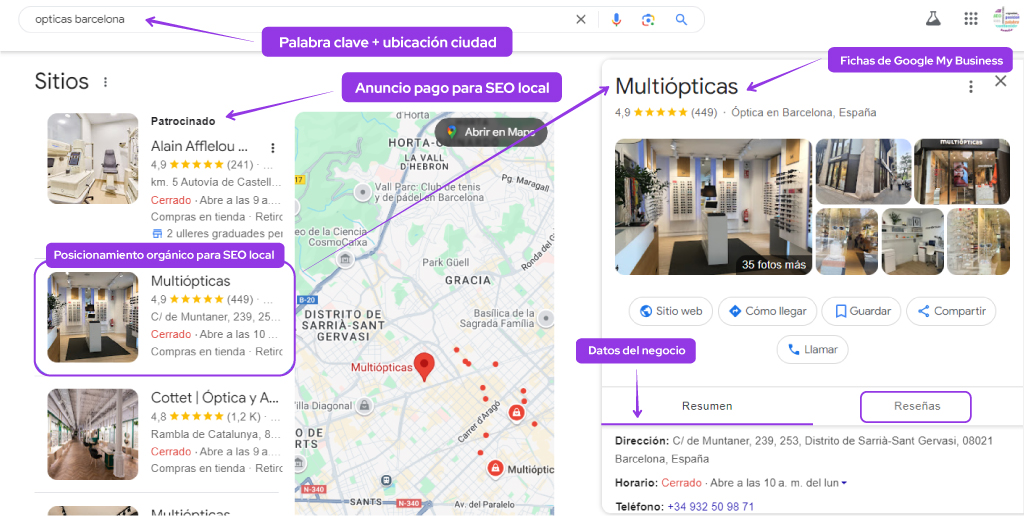Click the red Multiópticas map pin
This screenshot has width=1024, height=516.
[425, 367]
